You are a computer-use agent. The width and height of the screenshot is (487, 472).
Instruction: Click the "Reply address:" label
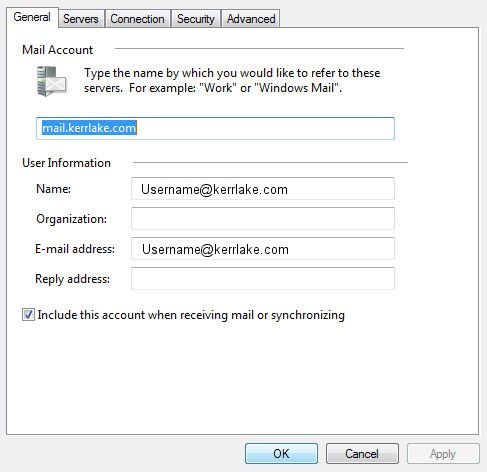[x=72, y=279]
